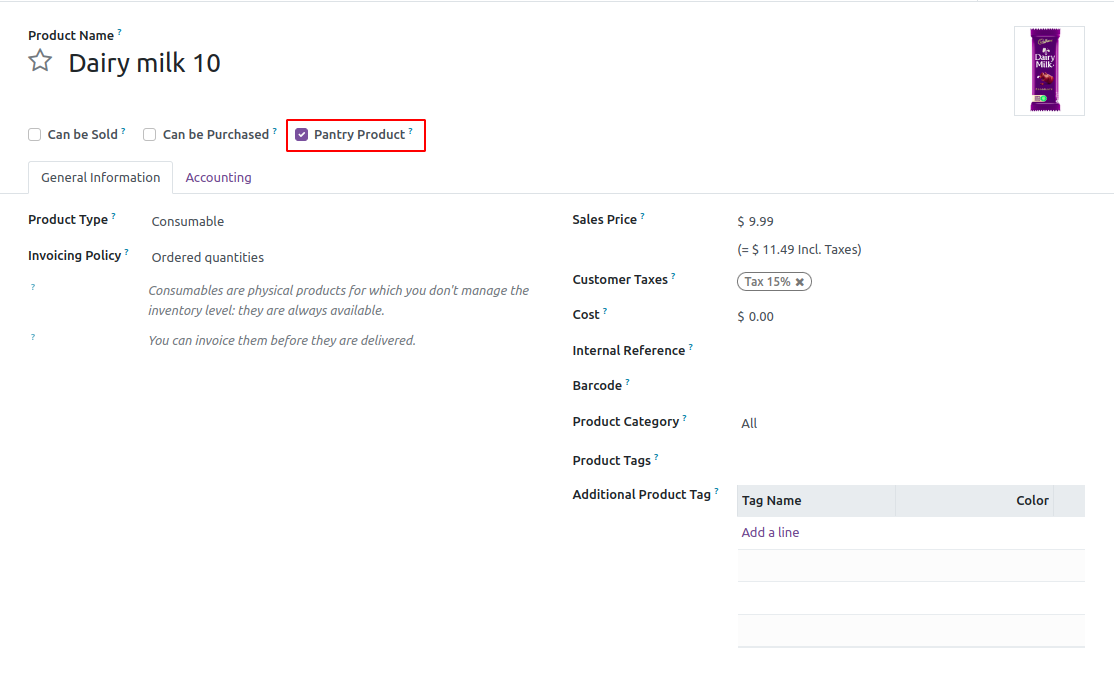Switch to the Accounting tab

[218, 178]
